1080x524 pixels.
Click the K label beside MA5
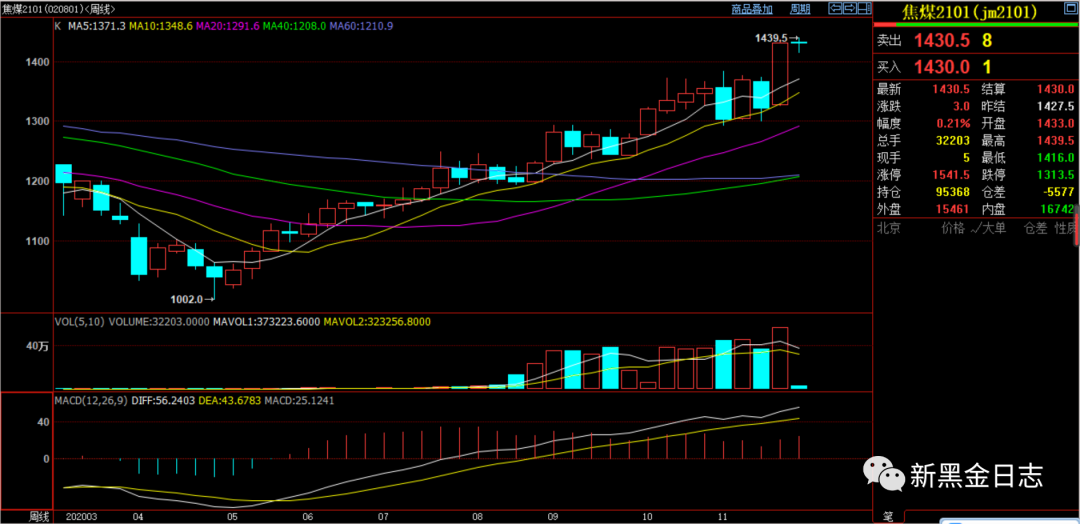58,26
